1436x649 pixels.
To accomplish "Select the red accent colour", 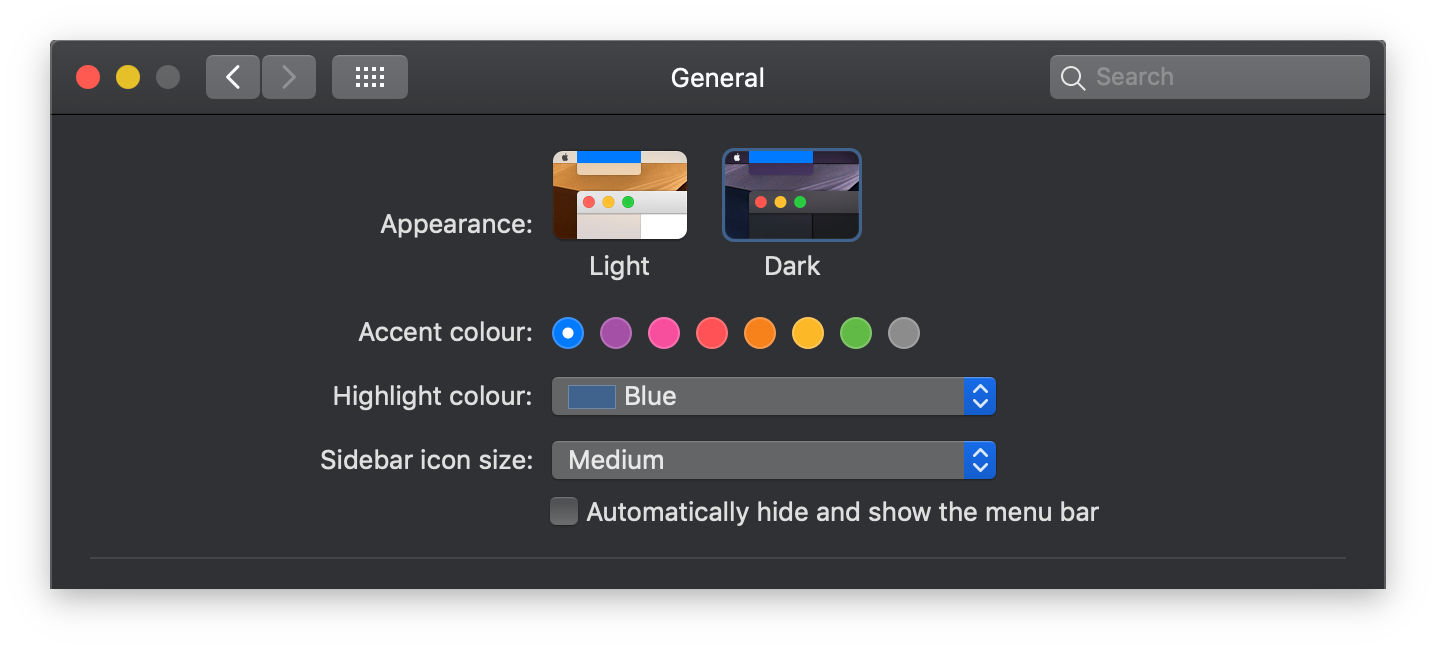I will pyautogui.click(x=711, y=332).
